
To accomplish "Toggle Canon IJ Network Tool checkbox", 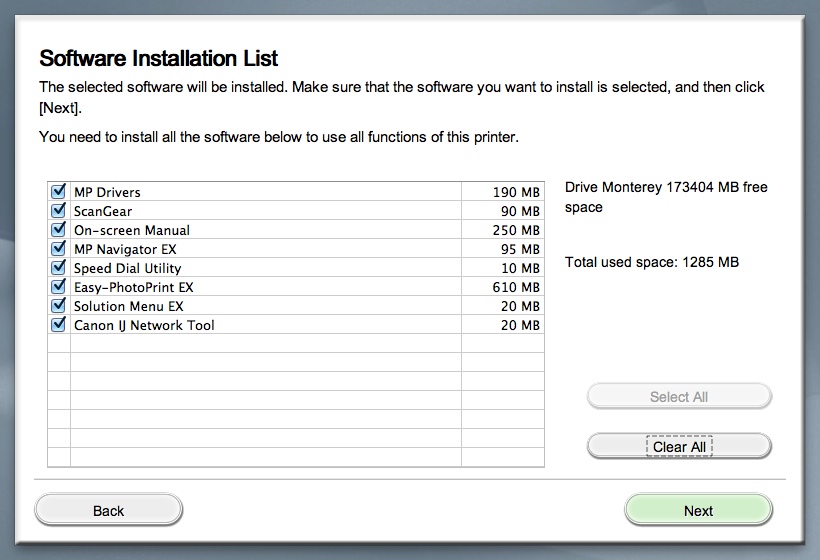I will pyautogui.click(x=58, y=324).
